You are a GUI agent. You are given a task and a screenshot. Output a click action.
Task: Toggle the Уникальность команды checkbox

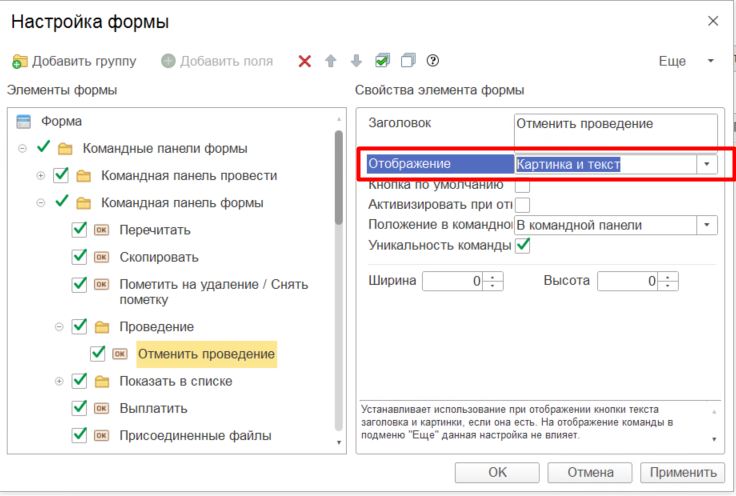pos(522,245)
